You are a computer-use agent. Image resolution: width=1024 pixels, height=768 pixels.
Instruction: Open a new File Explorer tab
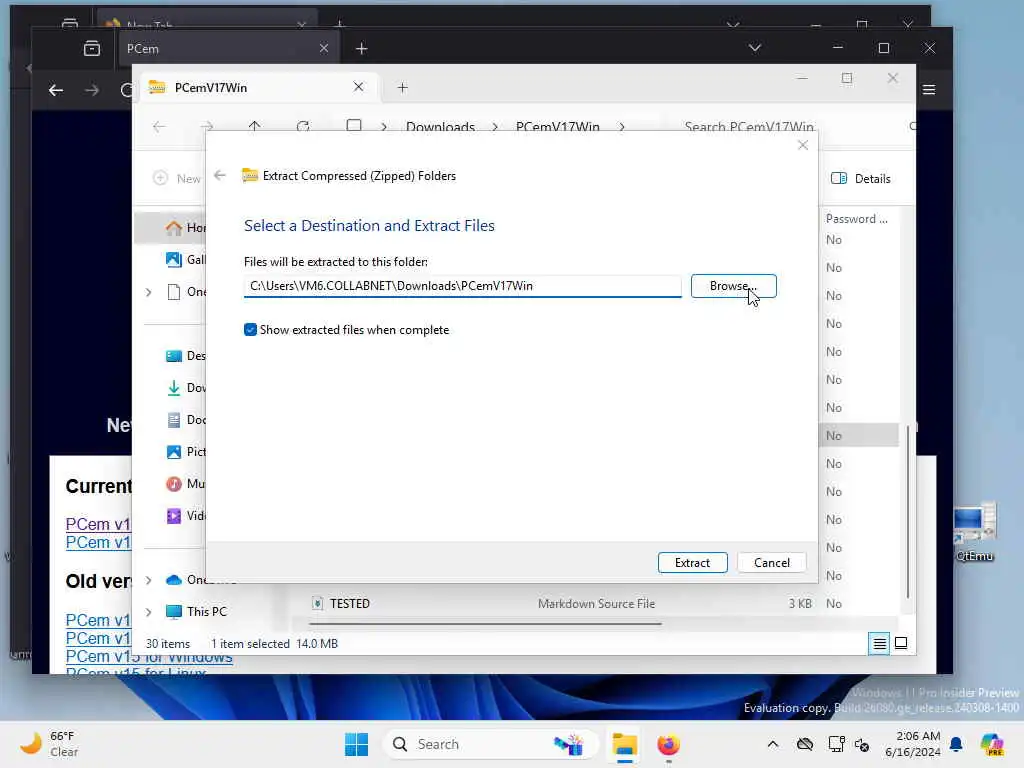(x=402, y=88)
